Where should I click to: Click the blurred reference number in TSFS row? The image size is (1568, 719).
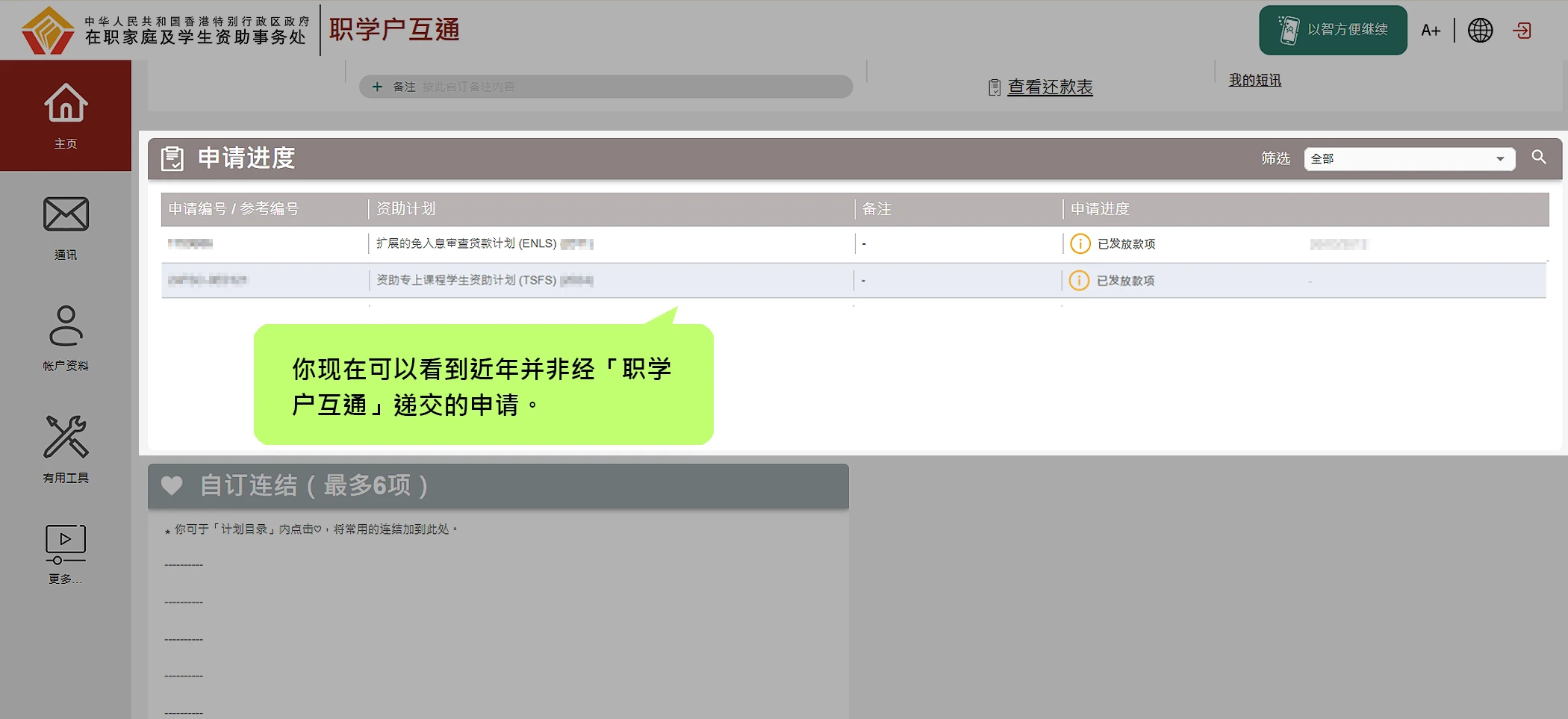208,280
